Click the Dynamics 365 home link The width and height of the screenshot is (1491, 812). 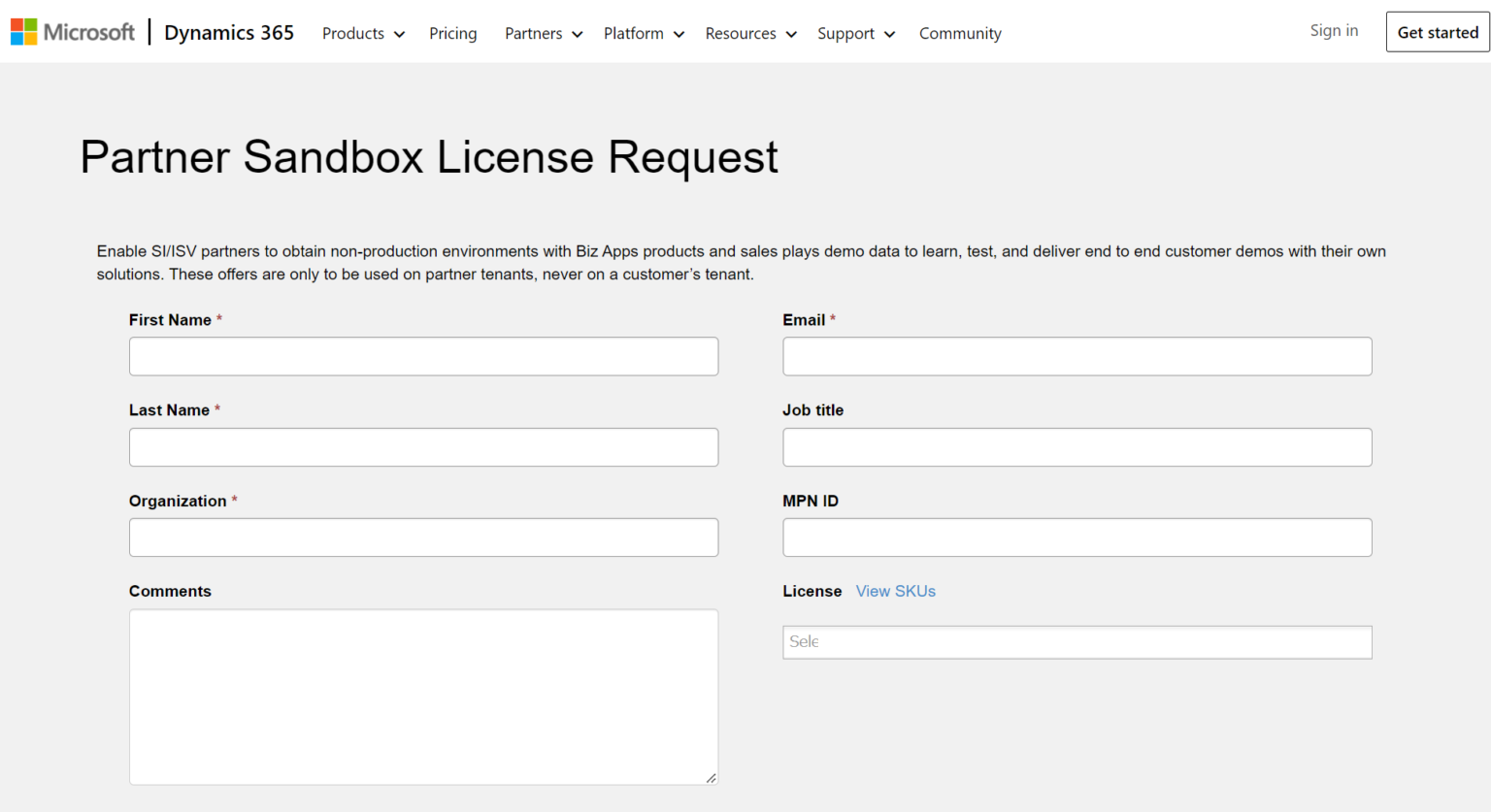(228, 32)
